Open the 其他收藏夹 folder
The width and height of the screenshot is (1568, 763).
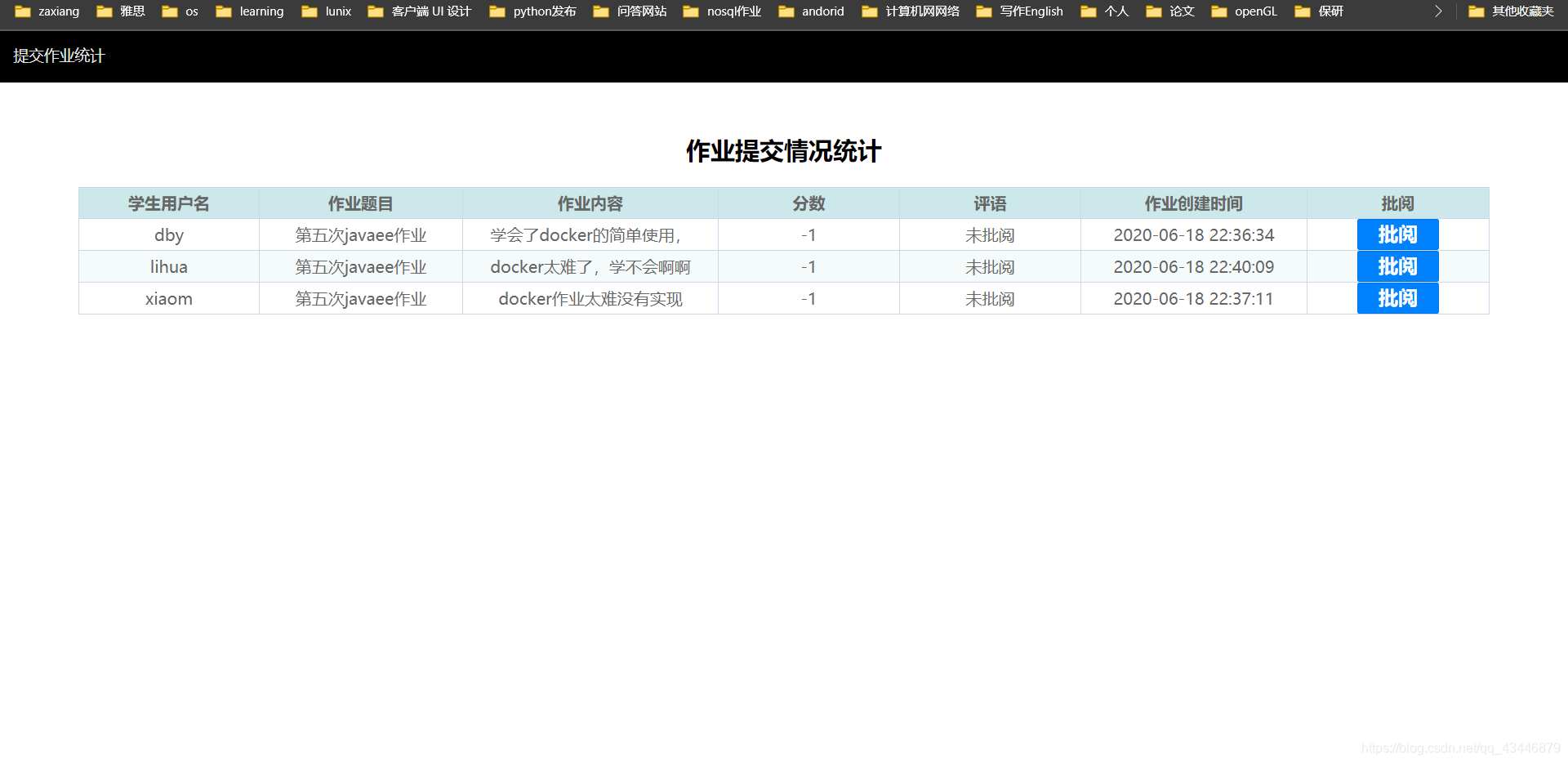1512,11
